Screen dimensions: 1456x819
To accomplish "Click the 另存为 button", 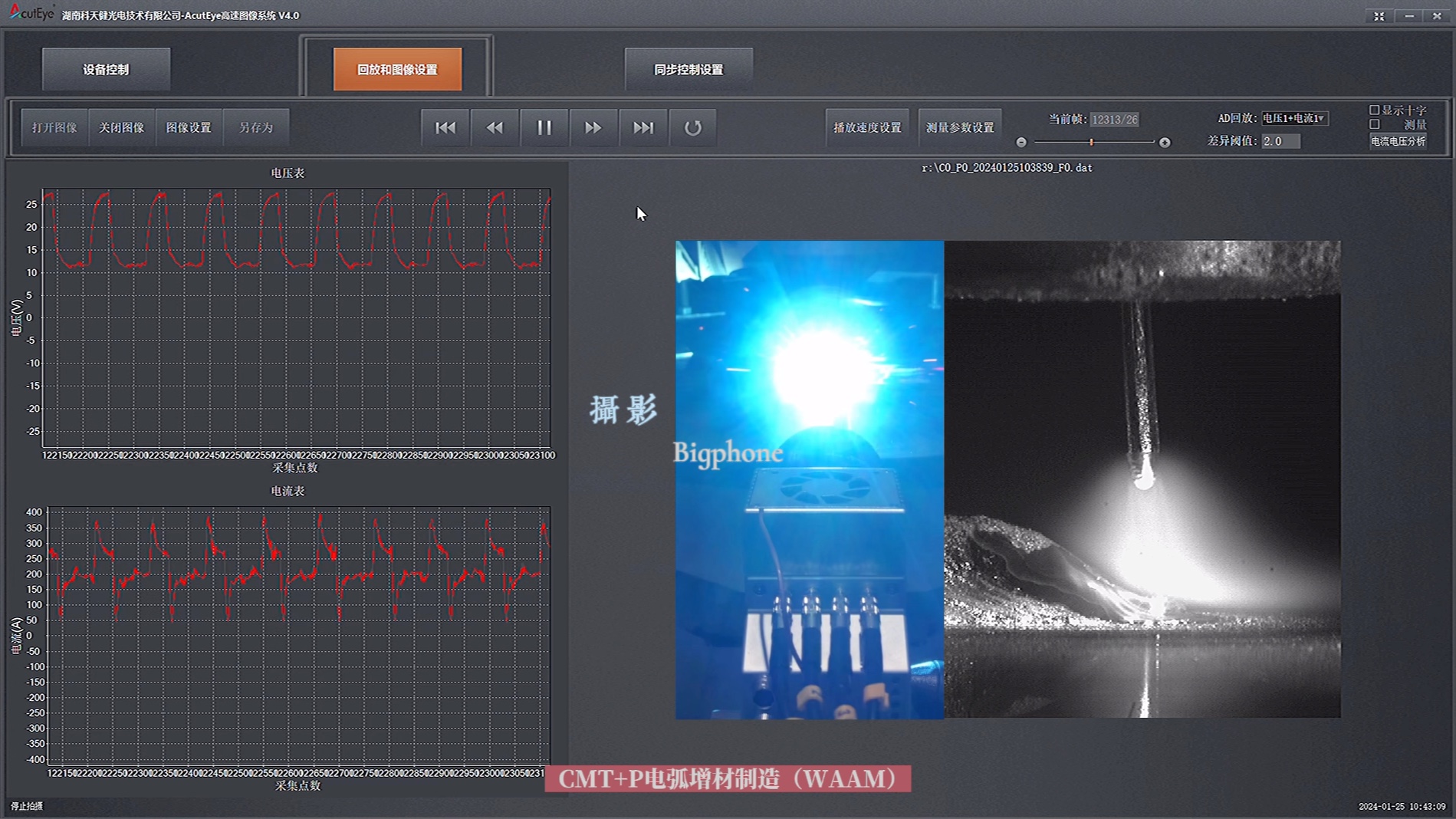I will coord(256,127).
